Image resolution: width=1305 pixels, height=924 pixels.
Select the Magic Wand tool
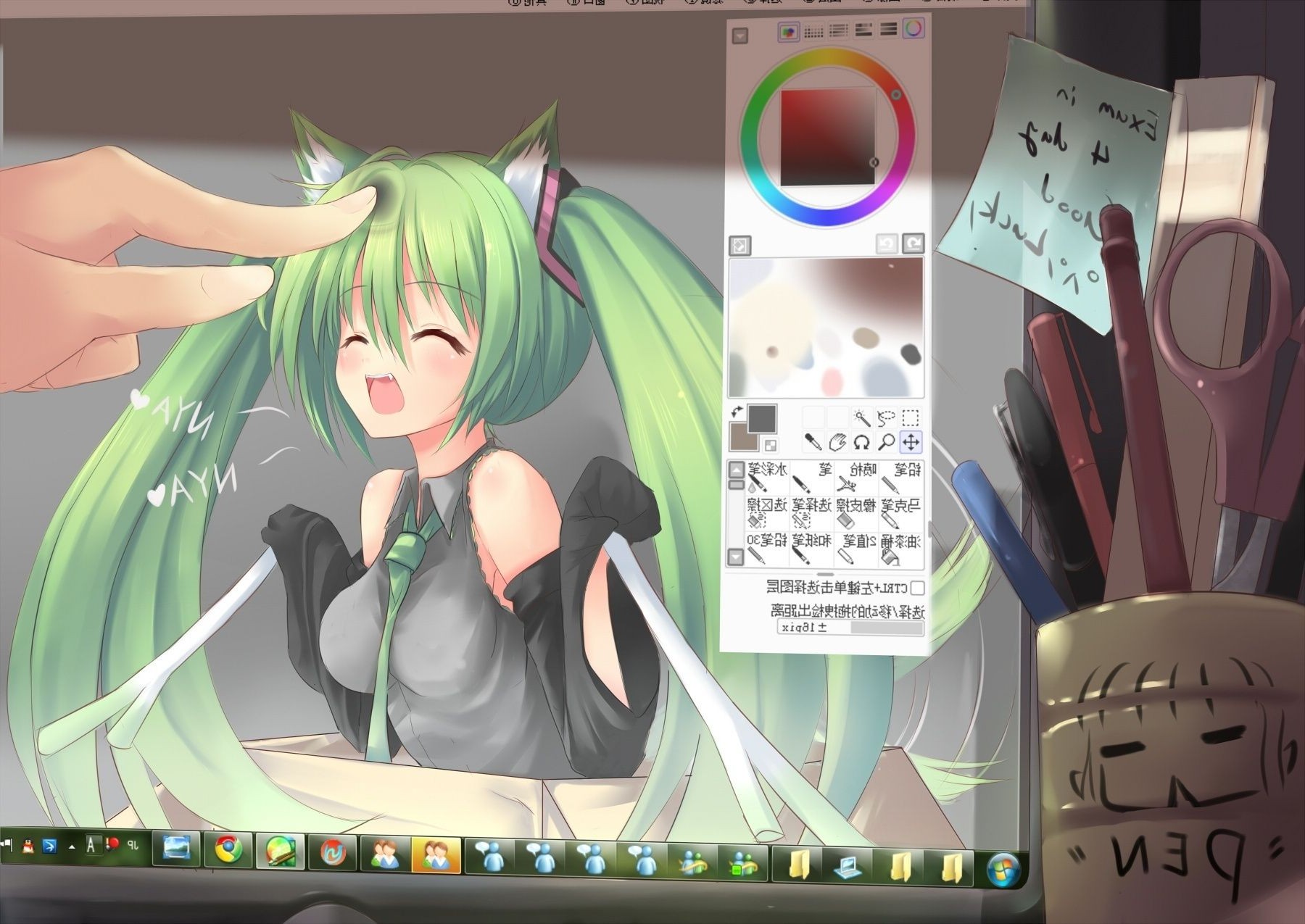pos(862,417)
